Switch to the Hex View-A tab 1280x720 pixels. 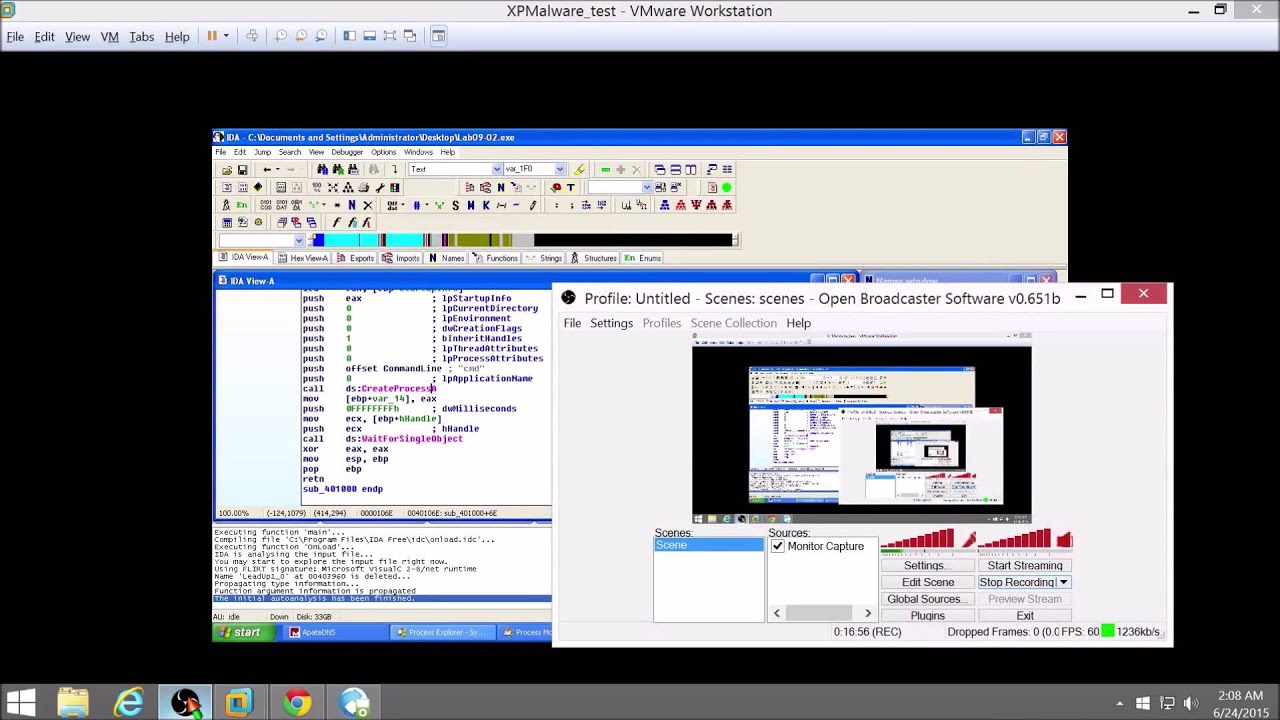pos(303,258)
